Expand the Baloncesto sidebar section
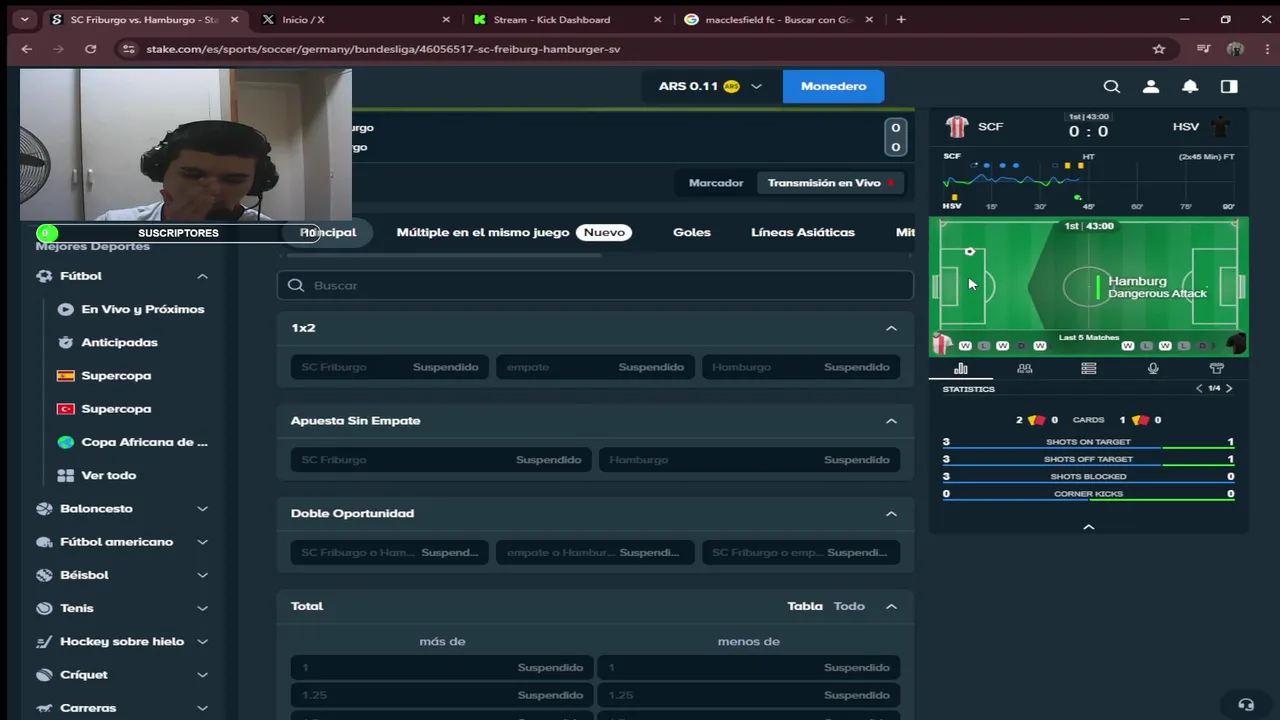The width and height of the screenshot is (1280, 720). pos(202,509)
